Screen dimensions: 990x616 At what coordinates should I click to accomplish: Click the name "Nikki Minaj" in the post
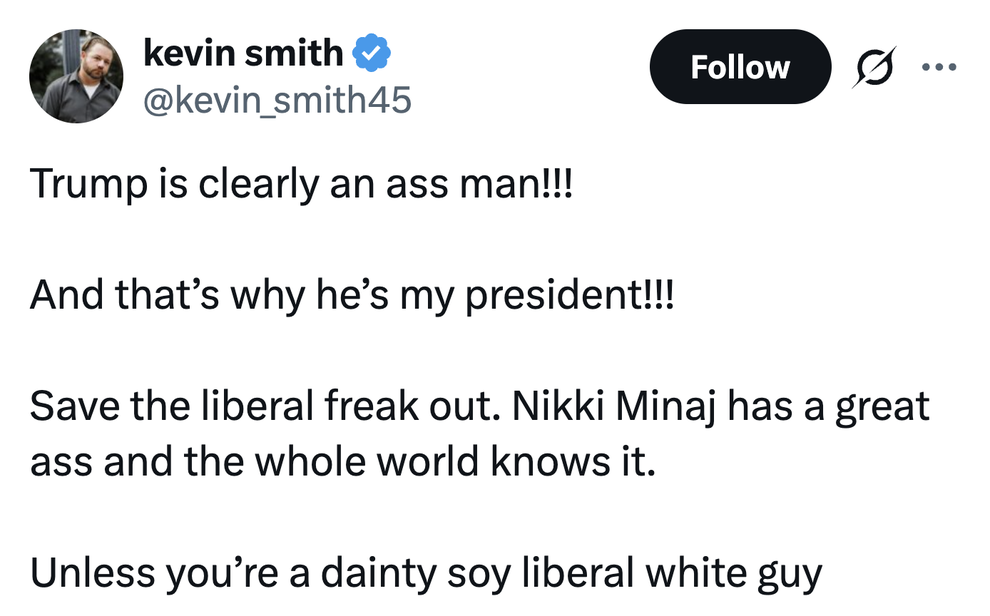tap(614, 406)
